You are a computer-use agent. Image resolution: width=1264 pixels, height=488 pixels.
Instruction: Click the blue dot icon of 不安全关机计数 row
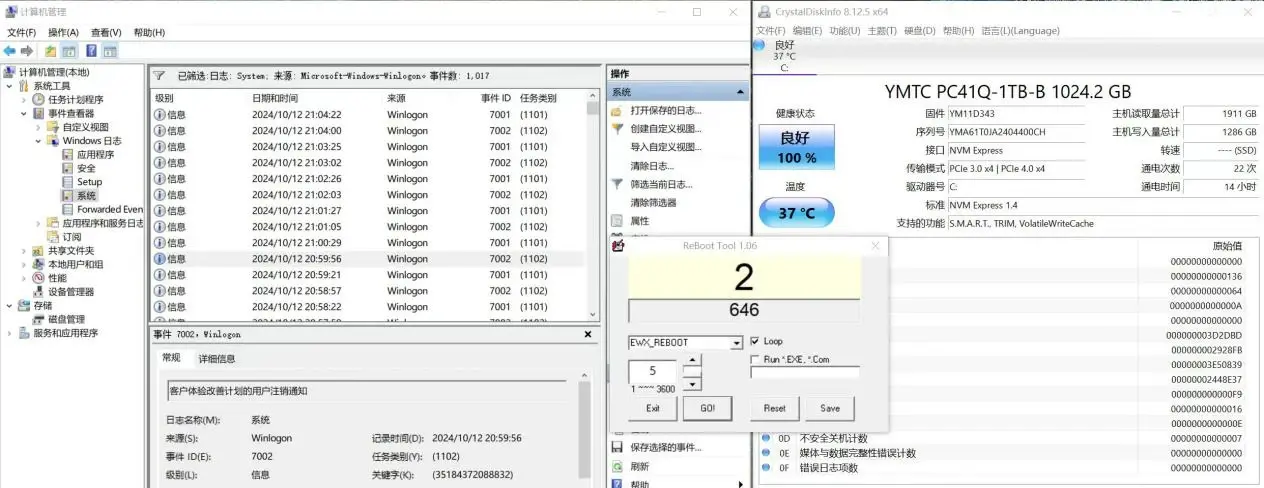766,438
